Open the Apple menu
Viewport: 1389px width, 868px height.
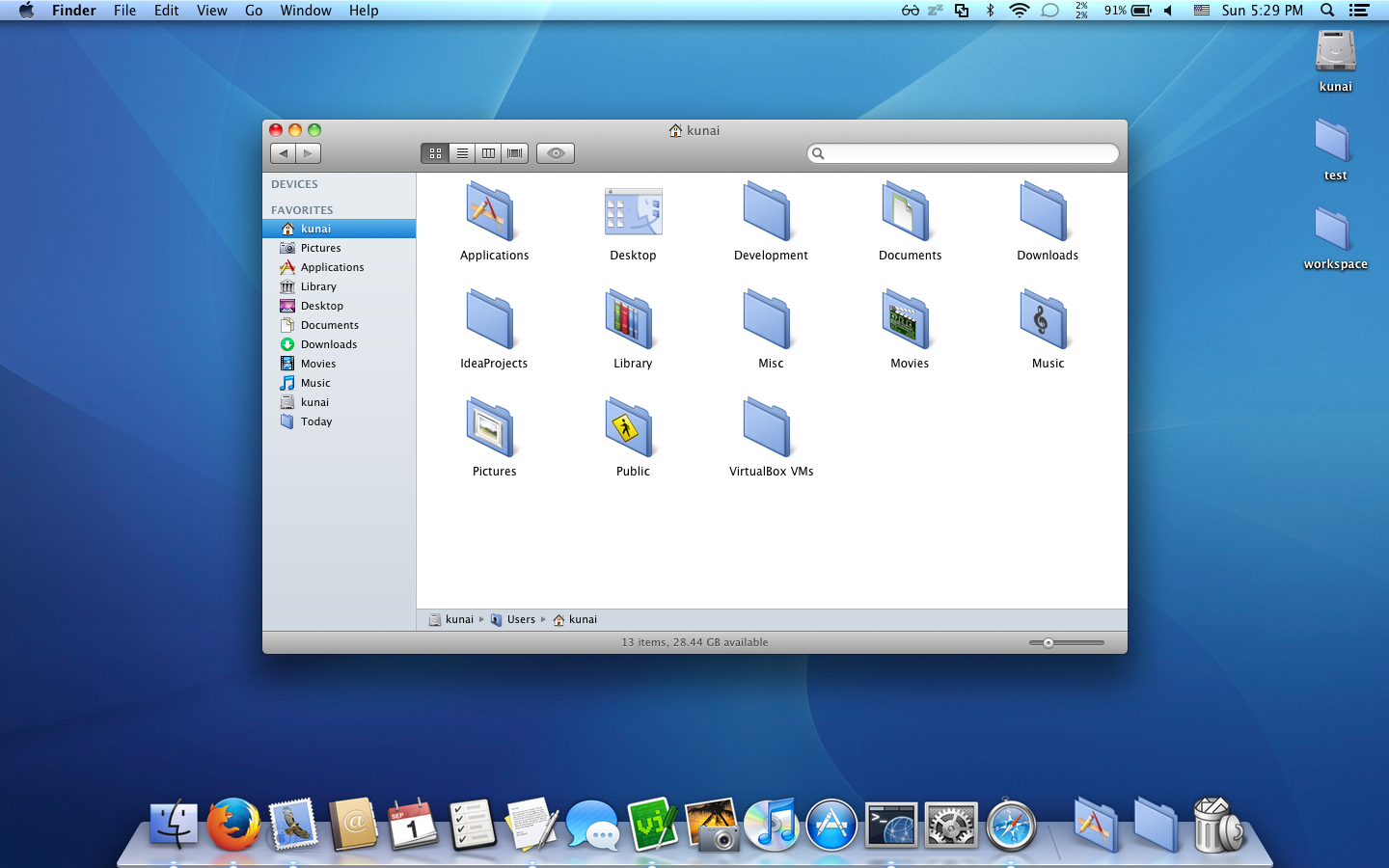pyautogui.click(x=26, y=11)
